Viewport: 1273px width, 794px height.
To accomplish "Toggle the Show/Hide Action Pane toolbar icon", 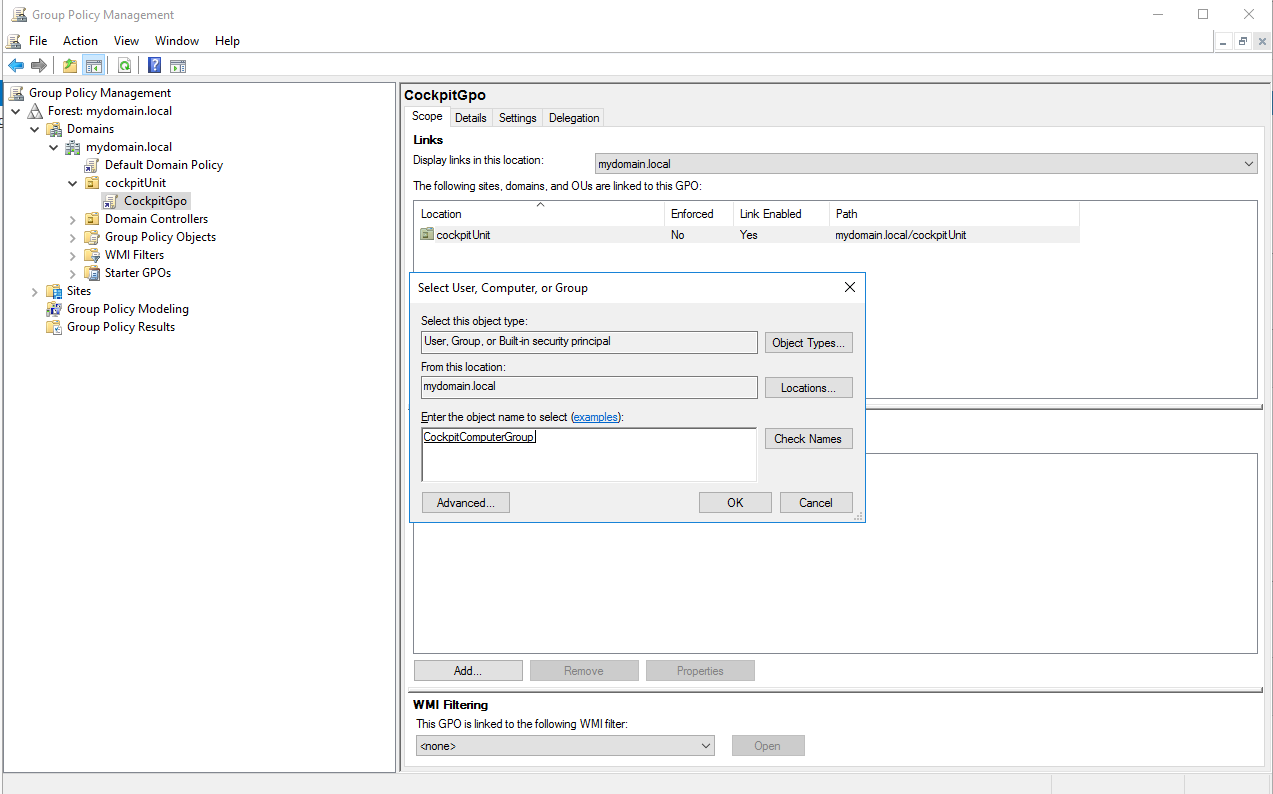I will pos(178,66).
